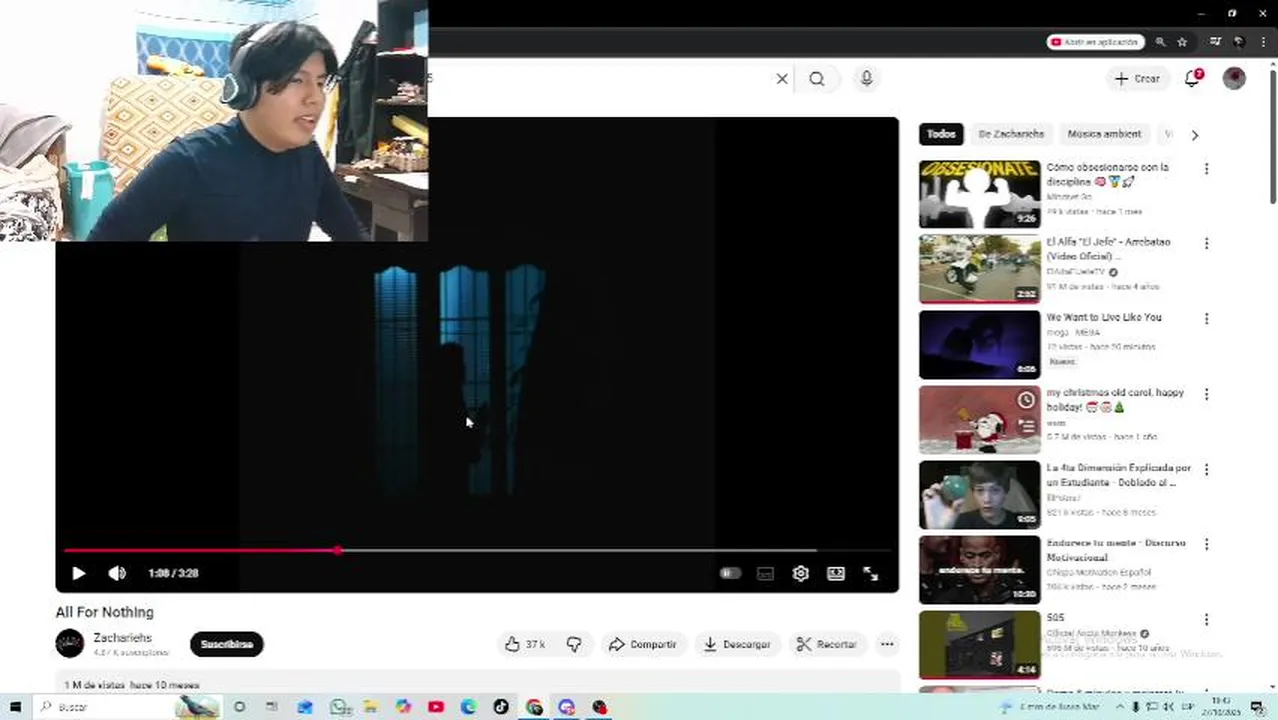Click the red progress bar scrubber dot
This screenshot has width=1278, height=720.
click(339, 550)
